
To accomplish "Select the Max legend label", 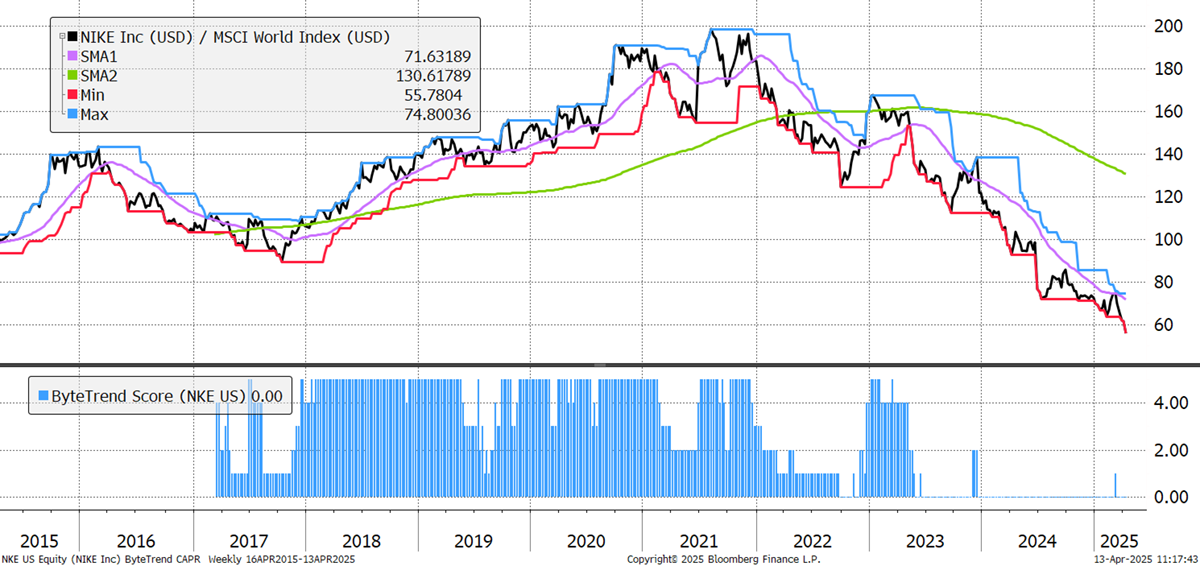I will (95, 114).
